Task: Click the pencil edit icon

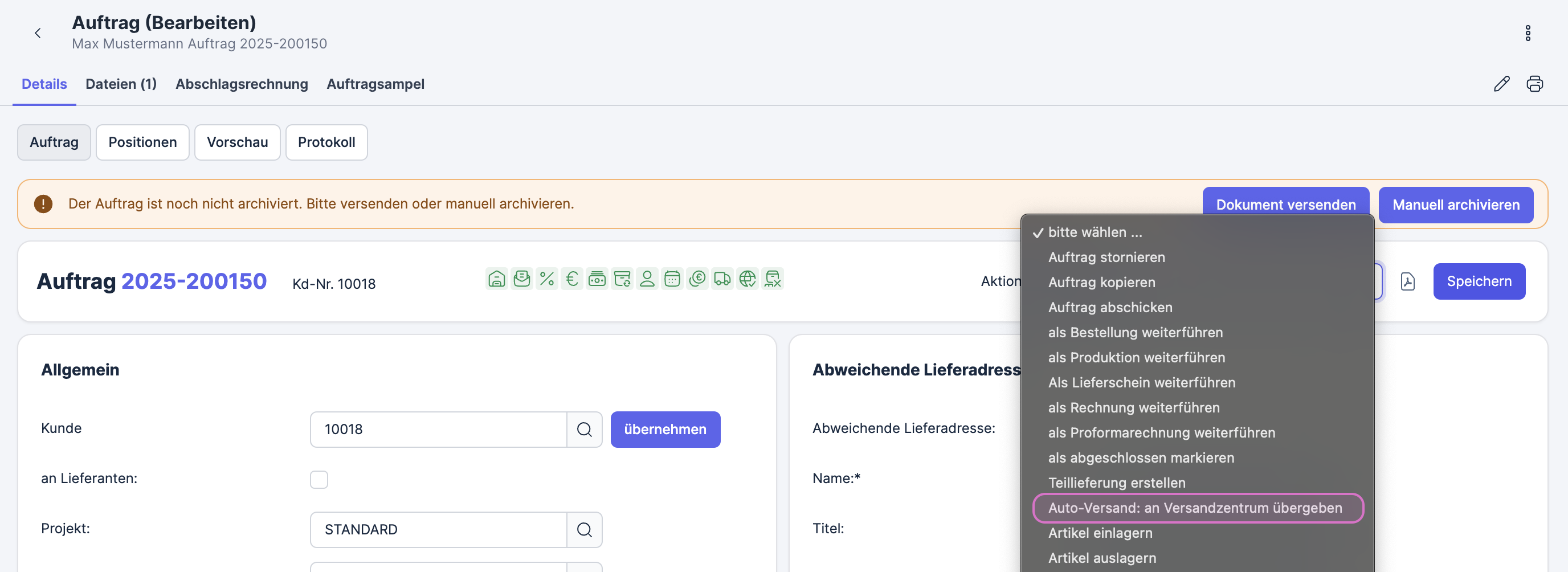Action: tap(1502, 84)
